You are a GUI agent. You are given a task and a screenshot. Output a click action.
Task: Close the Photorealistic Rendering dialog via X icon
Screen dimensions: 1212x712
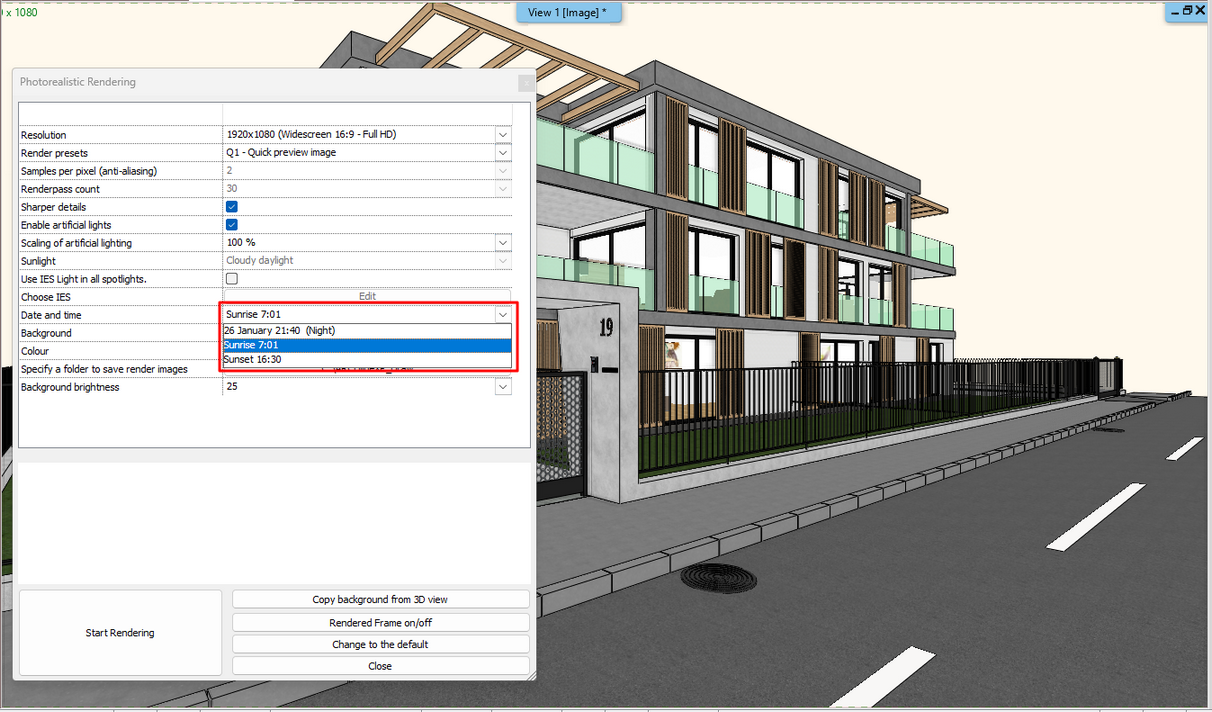pos(526,83)
